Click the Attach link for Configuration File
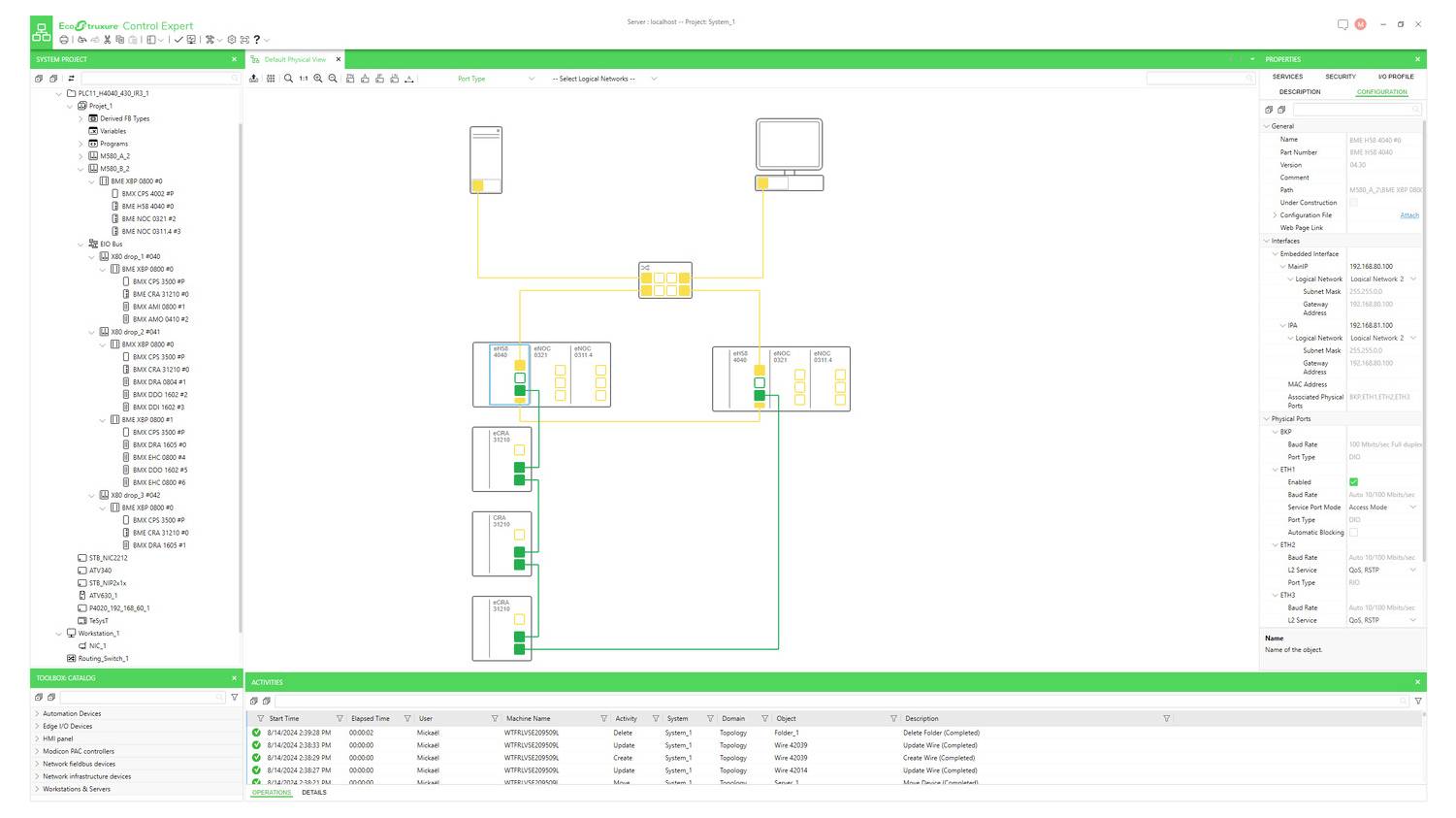Screen dimensions: 1456x818 click(x=1408, y=214)
